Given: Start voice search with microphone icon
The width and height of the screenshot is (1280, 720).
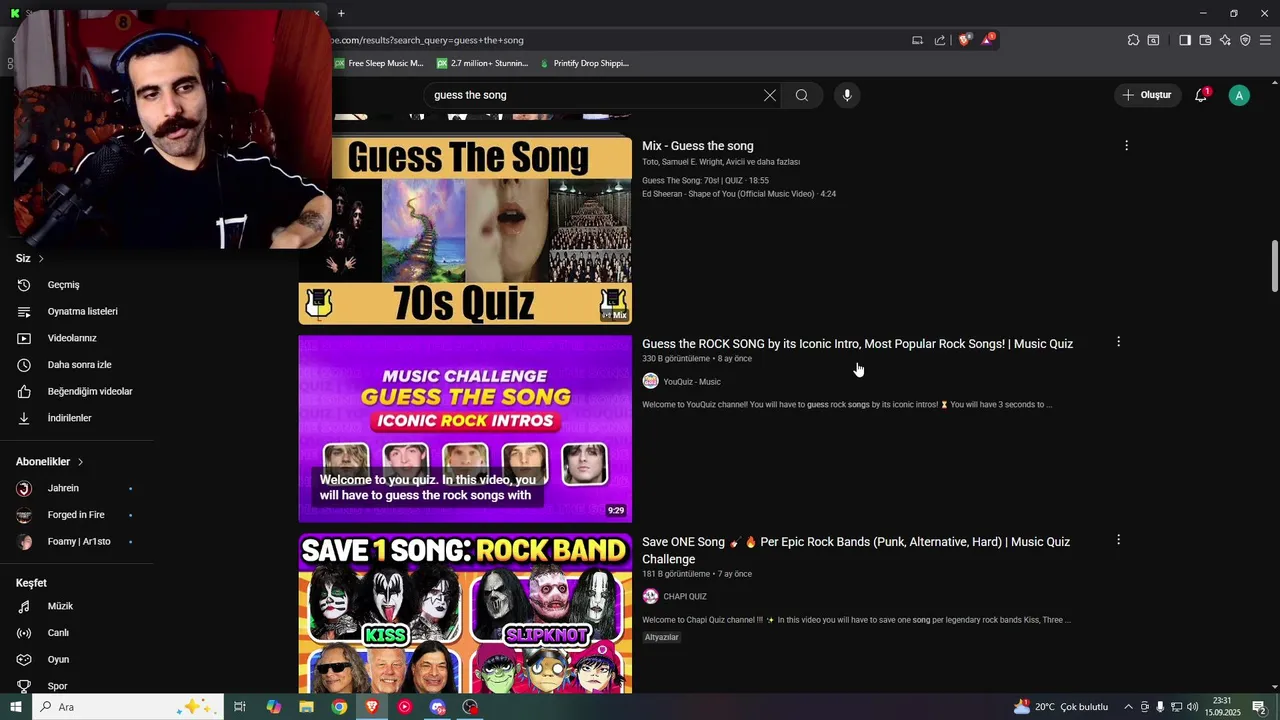Looking at the screenshot, I should (847, 95).
